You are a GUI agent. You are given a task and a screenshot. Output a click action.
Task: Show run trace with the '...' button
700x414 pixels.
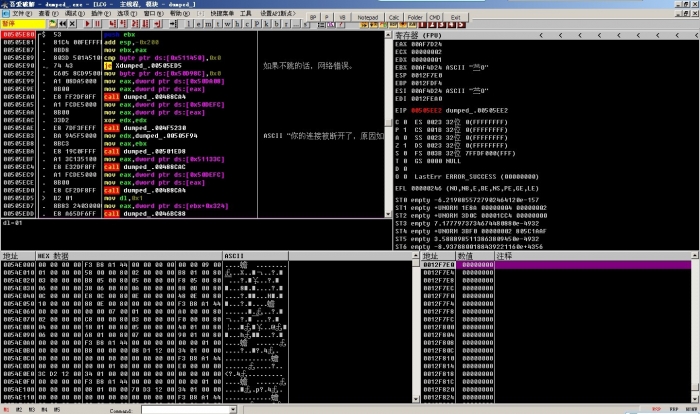(296, 24)
